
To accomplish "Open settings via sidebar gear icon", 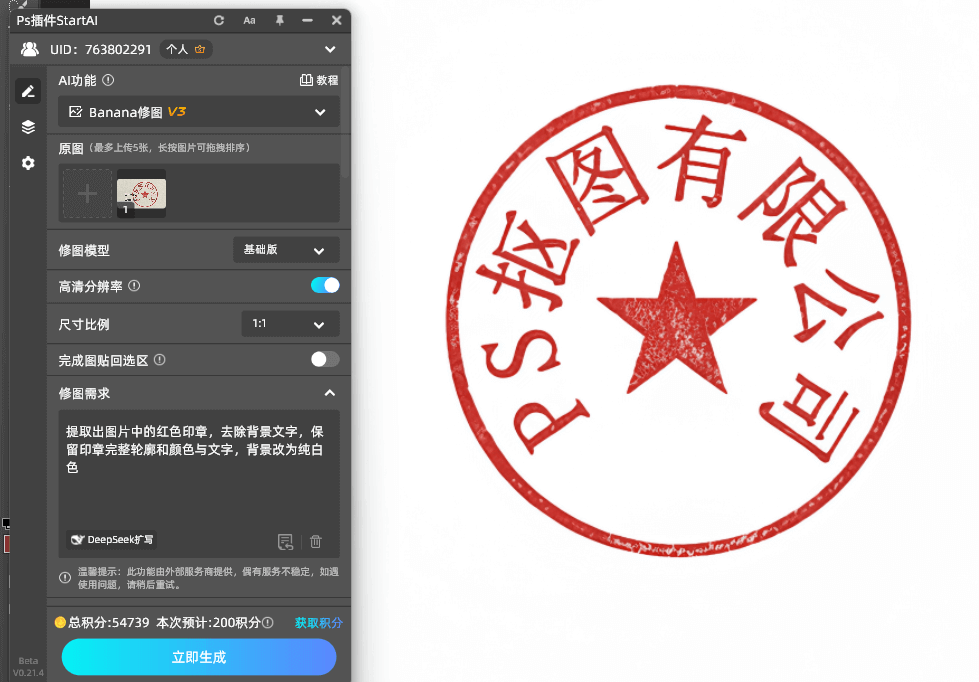I will pos(27,163).
